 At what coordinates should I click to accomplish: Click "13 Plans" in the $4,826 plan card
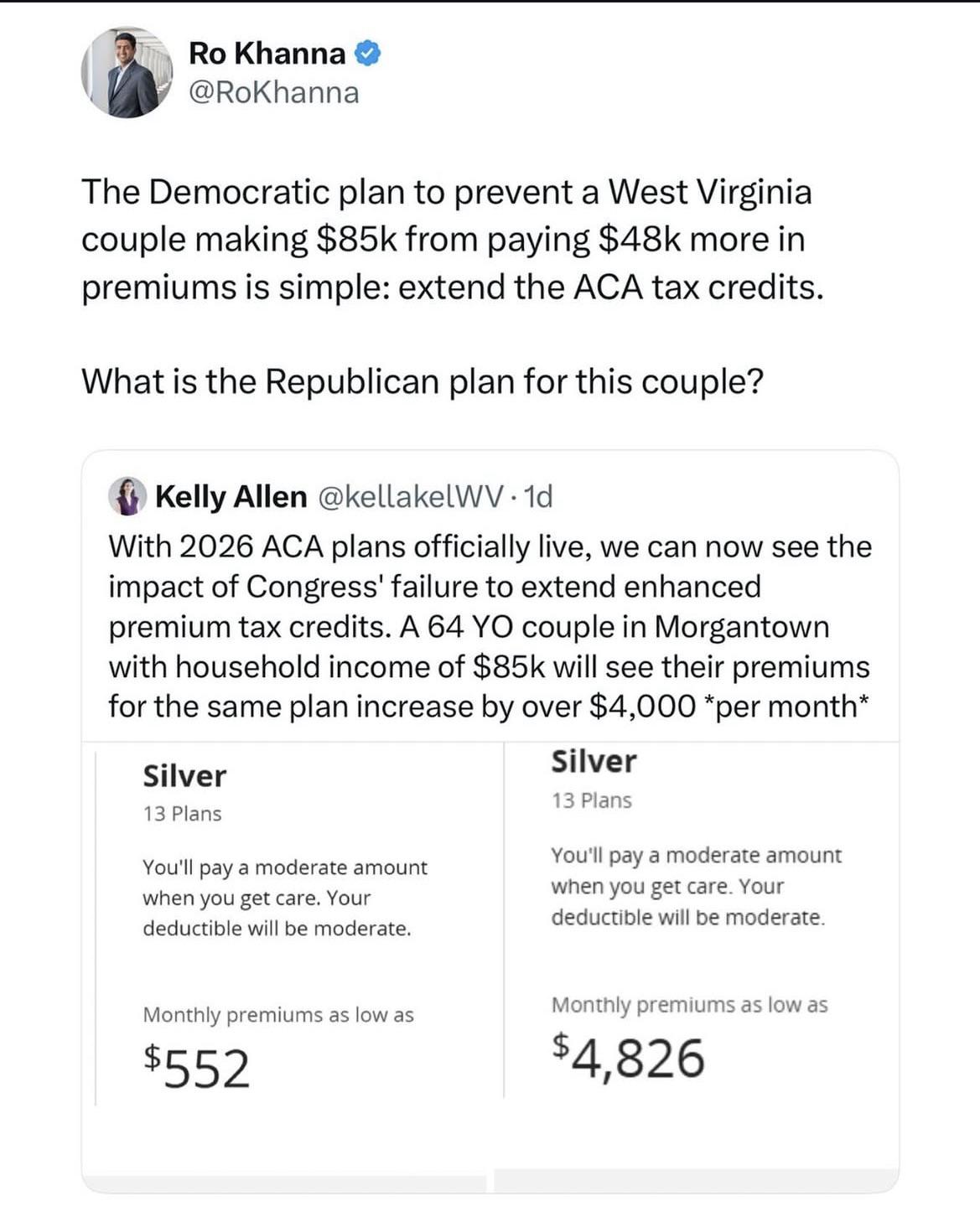[591, 800]
